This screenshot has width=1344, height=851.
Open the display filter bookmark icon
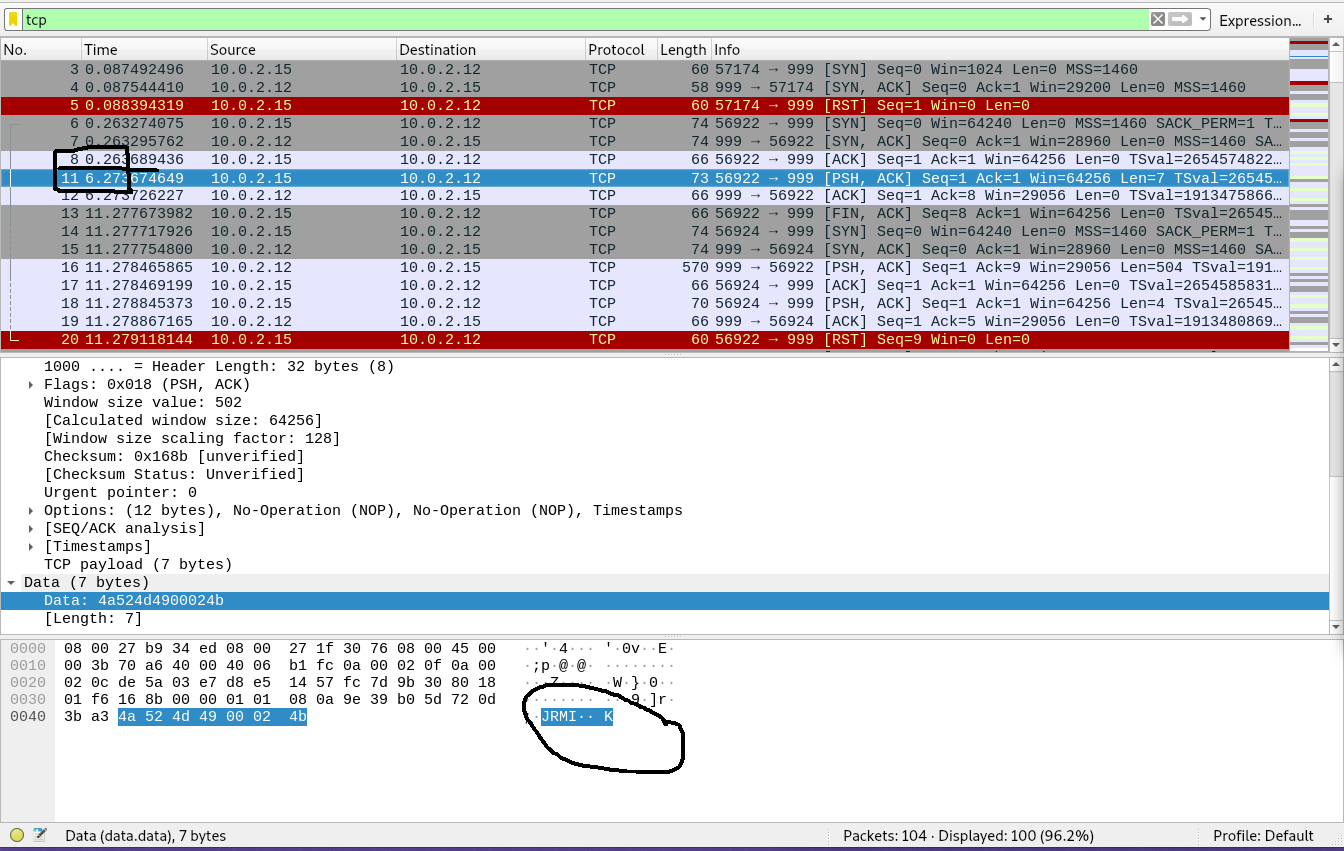pyautogui.click(x=13, y=19)
